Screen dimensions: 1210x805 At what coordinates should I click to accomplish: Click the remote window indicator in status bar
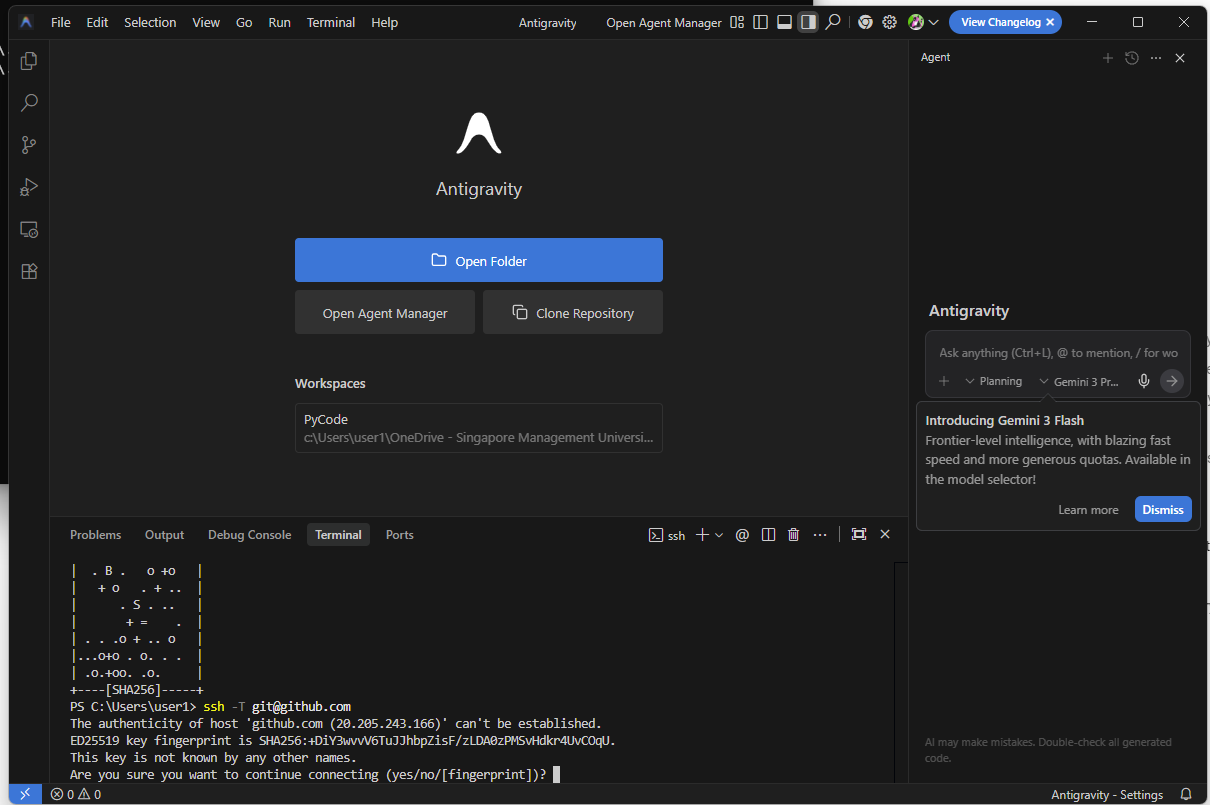coord(26,795)
